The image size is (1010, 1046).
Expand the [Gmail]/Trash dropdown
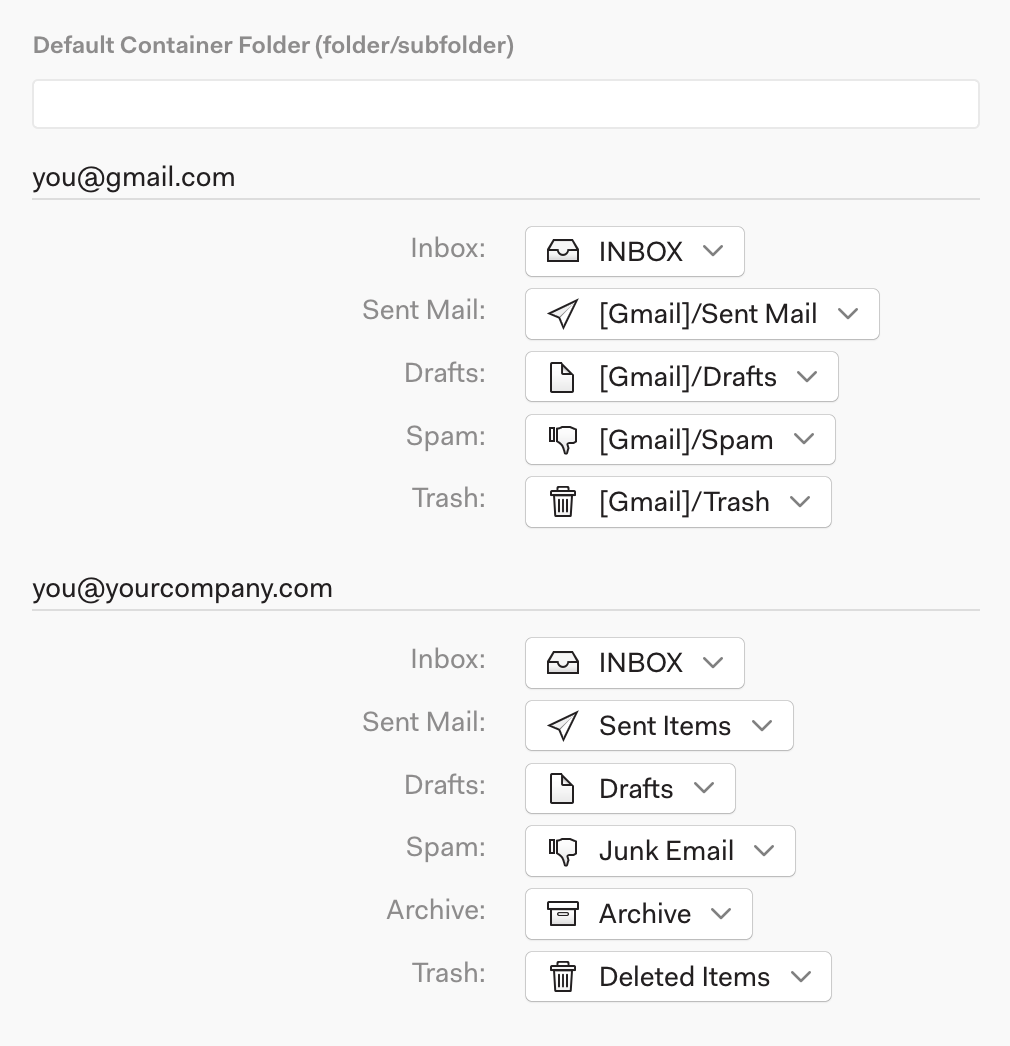(678, 502)
